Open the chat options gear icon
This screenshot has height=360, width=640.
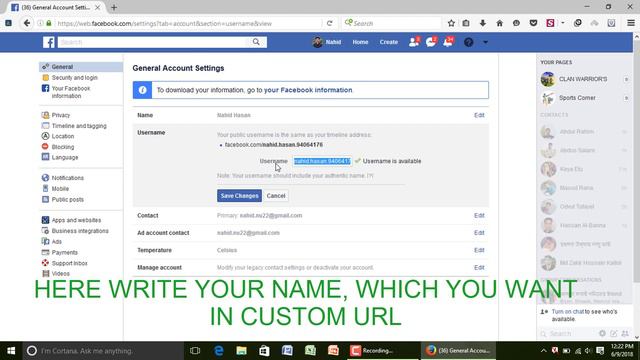602,333
